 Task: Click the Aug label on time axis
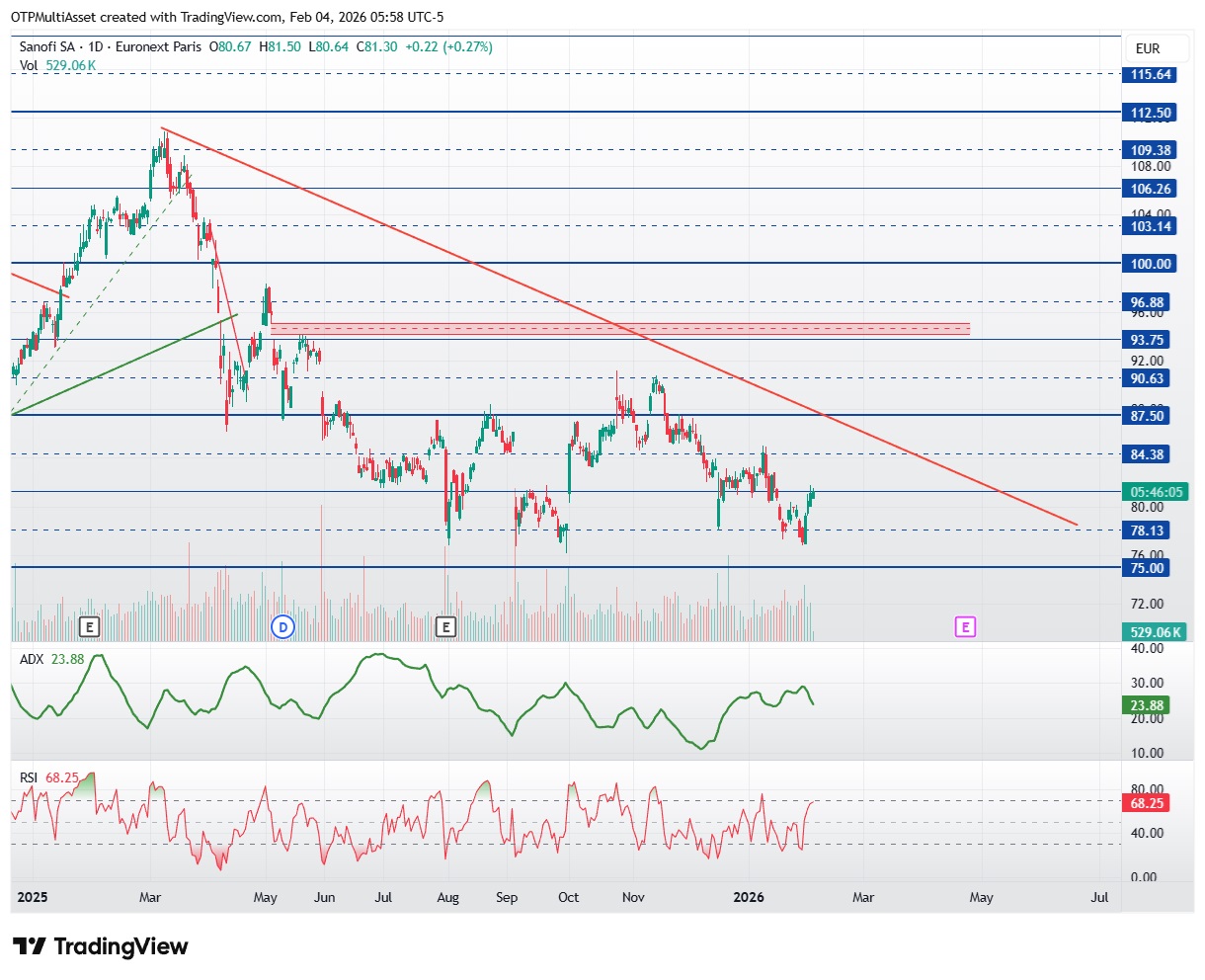448,898
